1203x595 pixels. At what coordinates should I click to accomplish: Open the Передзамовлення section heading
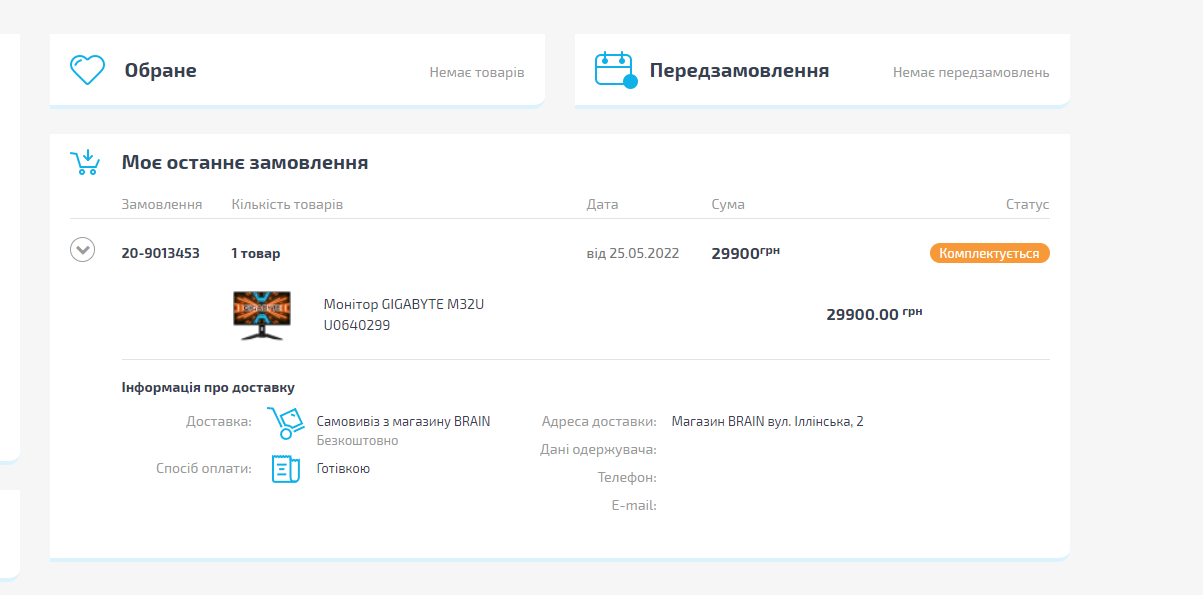739,71
